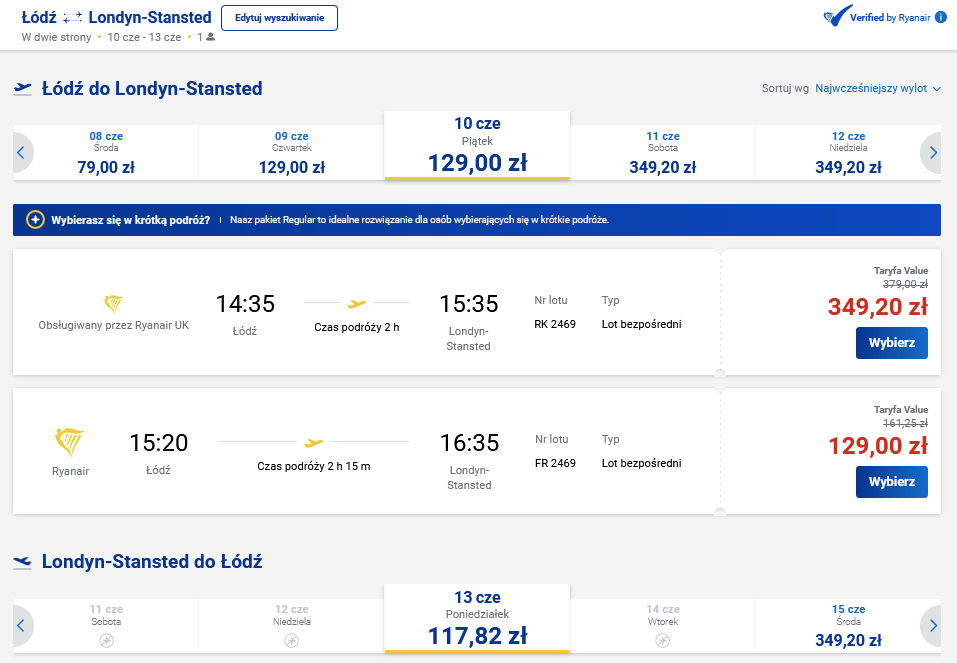The height and width of the screenshot is (663, 957).
Task: Show earlier outbound dates with left arrow
Action: coord(21,153)
